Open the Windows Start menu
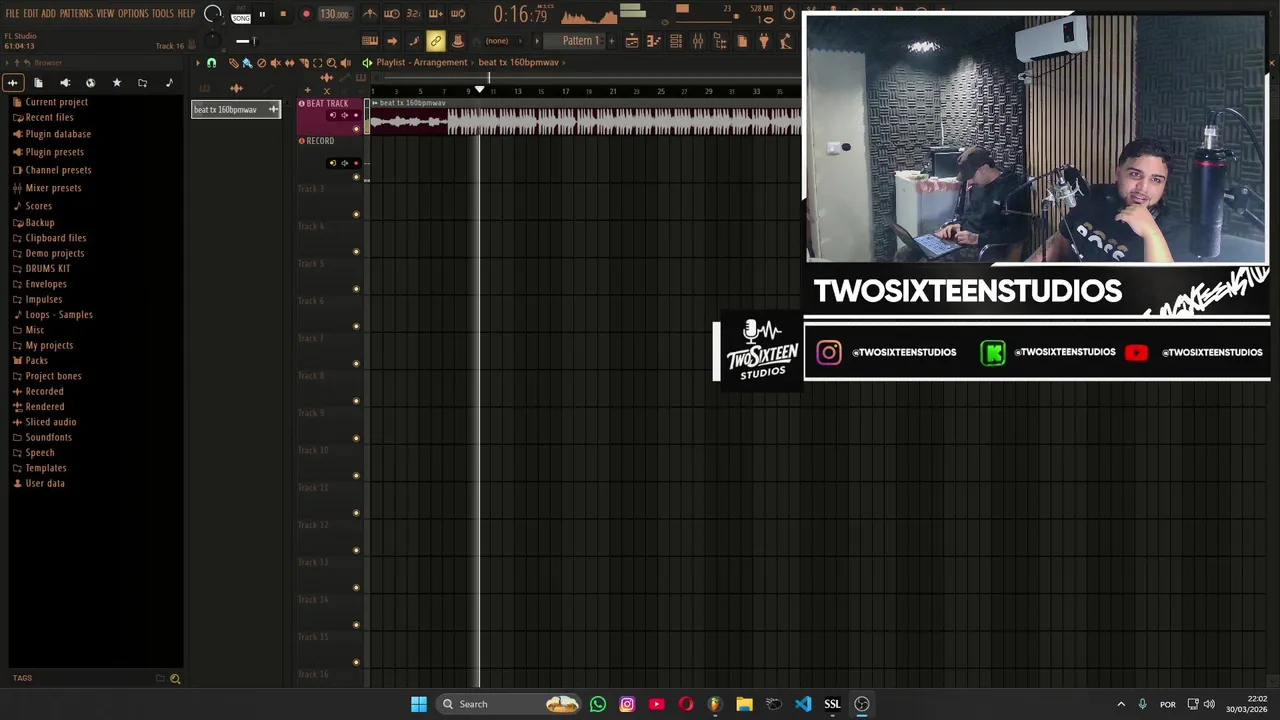The image size is (1280, 720). [x=419, y=704]
